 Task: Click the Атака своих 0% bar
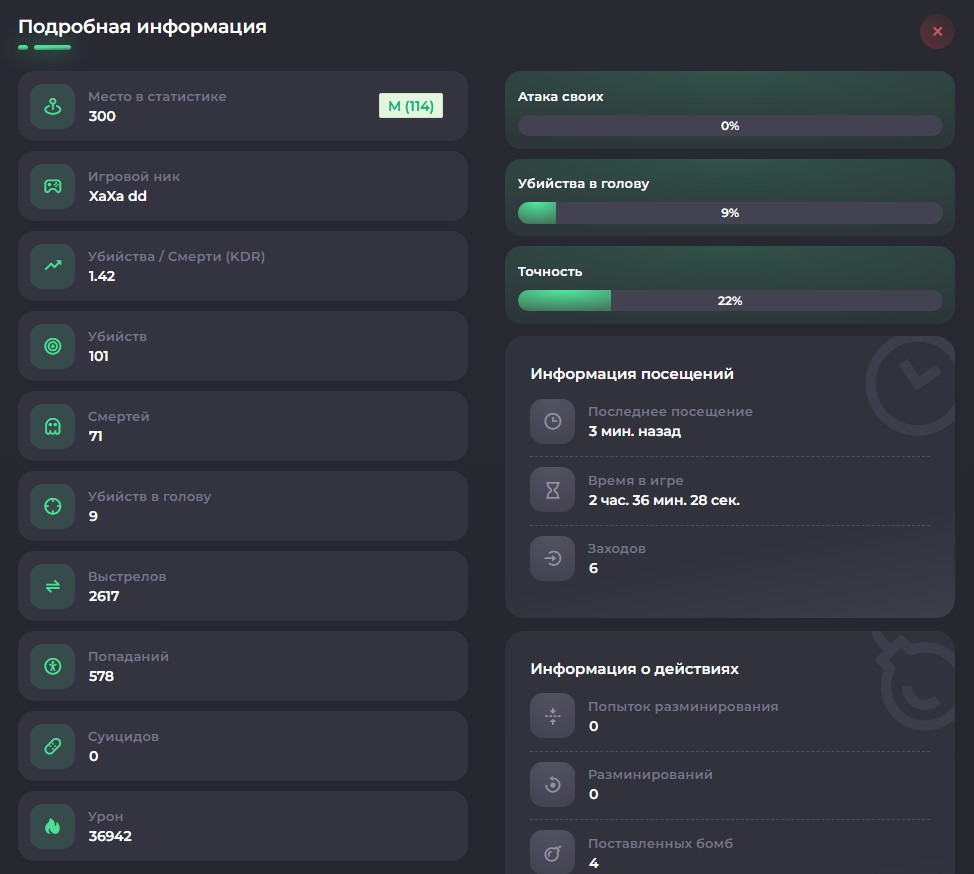click(730, 126)
